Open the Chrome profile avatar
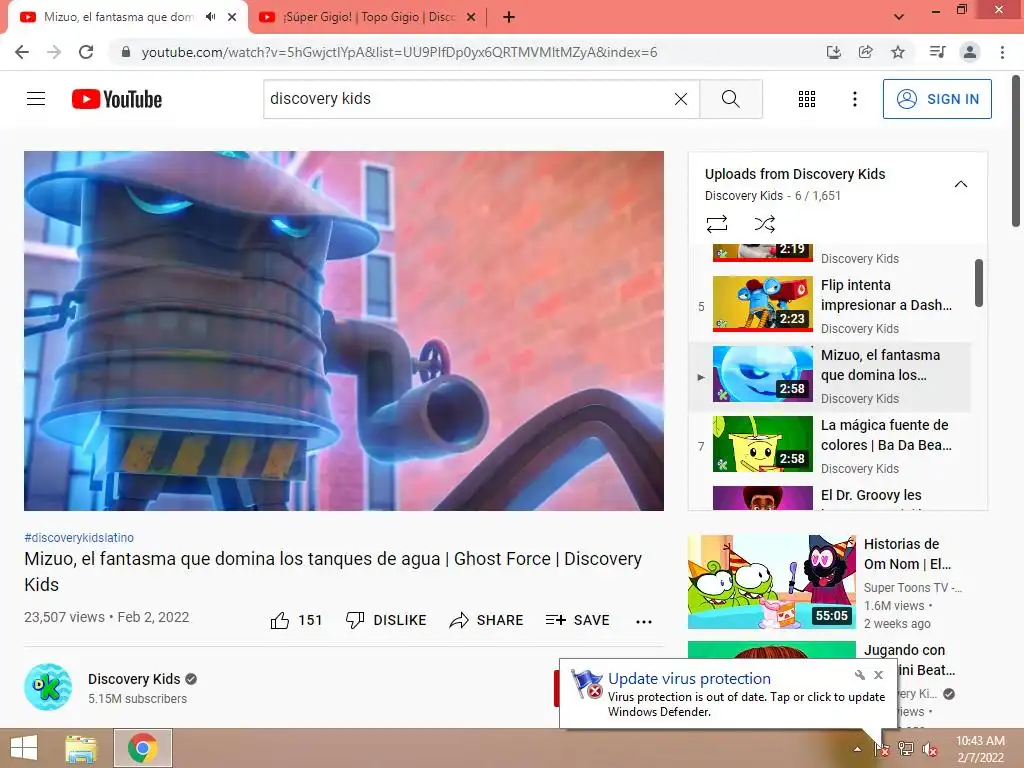The height and width of the screenshot is (768, 1024). point(970,52)
